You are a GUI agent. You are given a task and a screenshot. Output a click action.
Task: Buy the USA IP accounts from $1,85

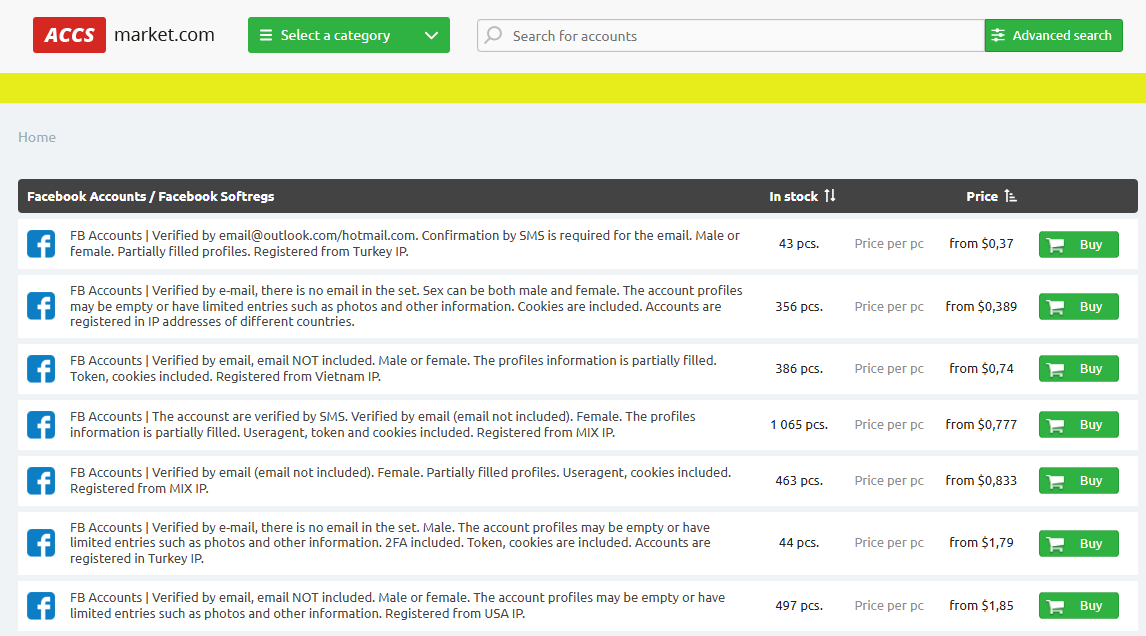tap(1079, 605)
